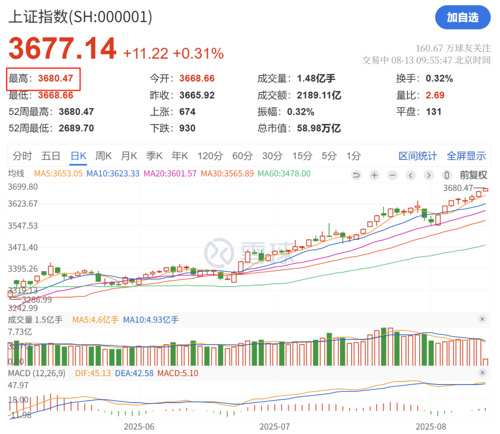
Task: Open the 前复权 adjustment dropdown
Action: point(473,175)
